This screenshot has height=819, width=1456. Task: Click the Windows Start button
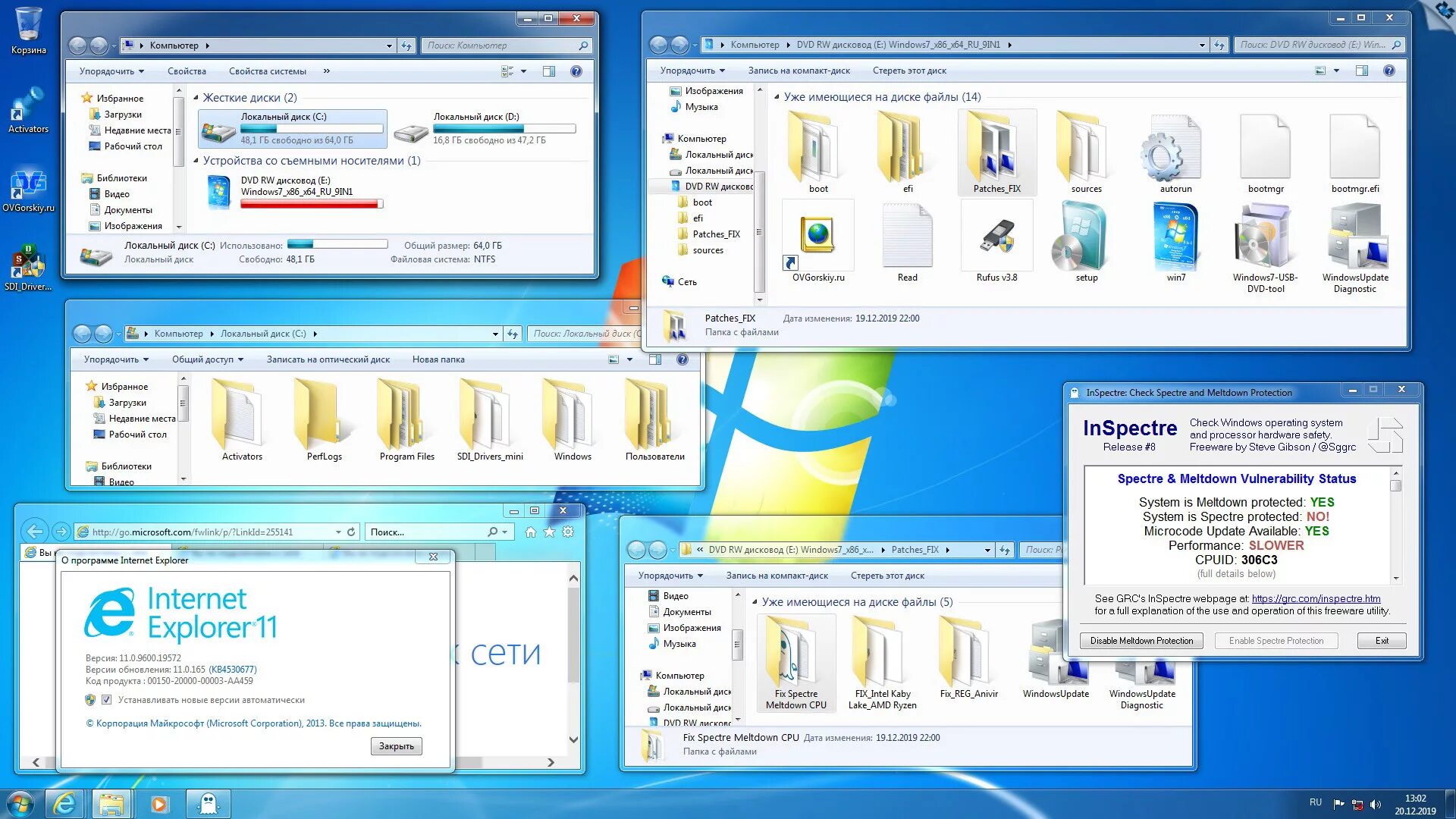[x=20, y=803]
